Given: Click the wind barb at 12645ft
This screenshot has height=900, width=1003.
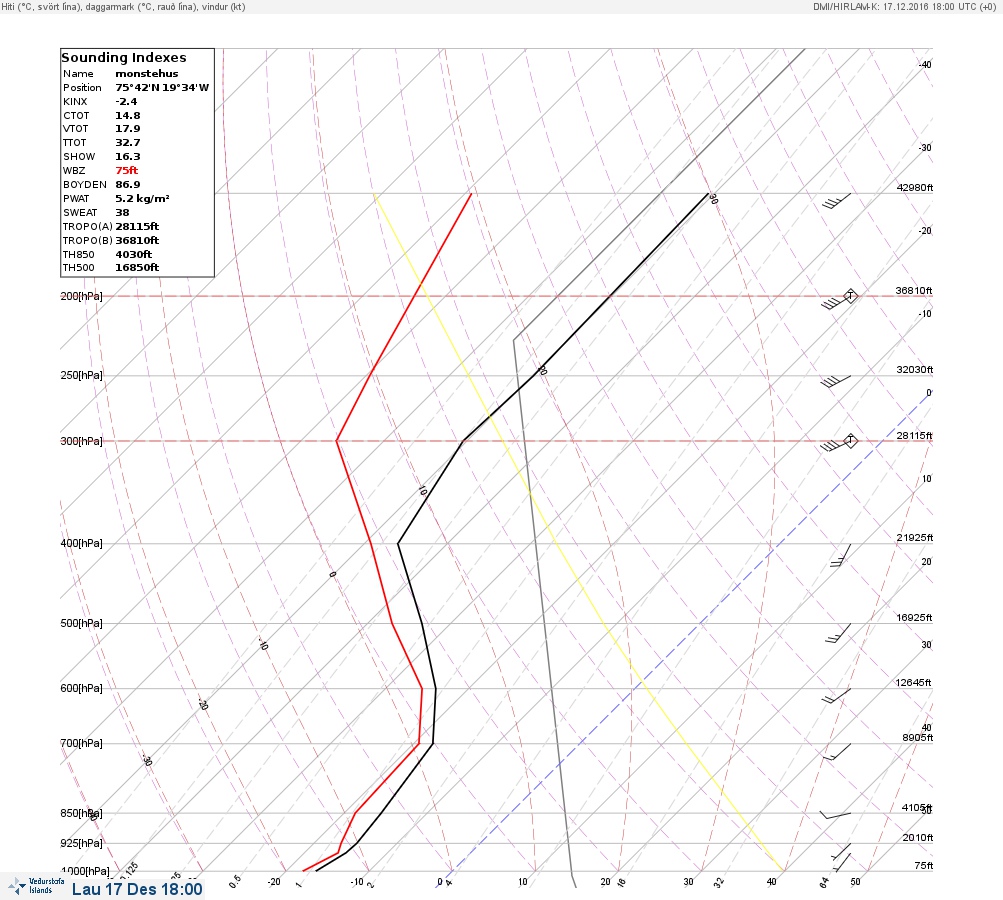Looking at the screenshot, I should (836, 696).
